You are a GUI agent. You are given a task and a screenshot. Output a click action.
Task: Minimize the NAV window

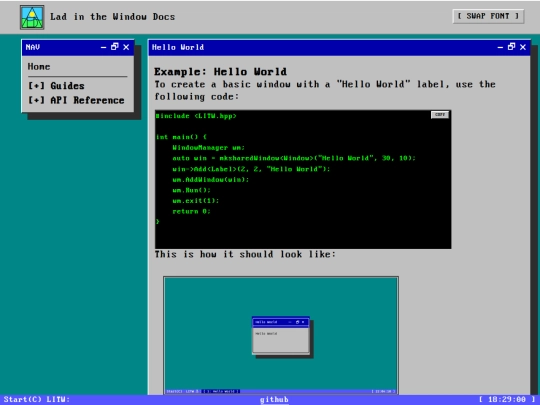[103, 47]
